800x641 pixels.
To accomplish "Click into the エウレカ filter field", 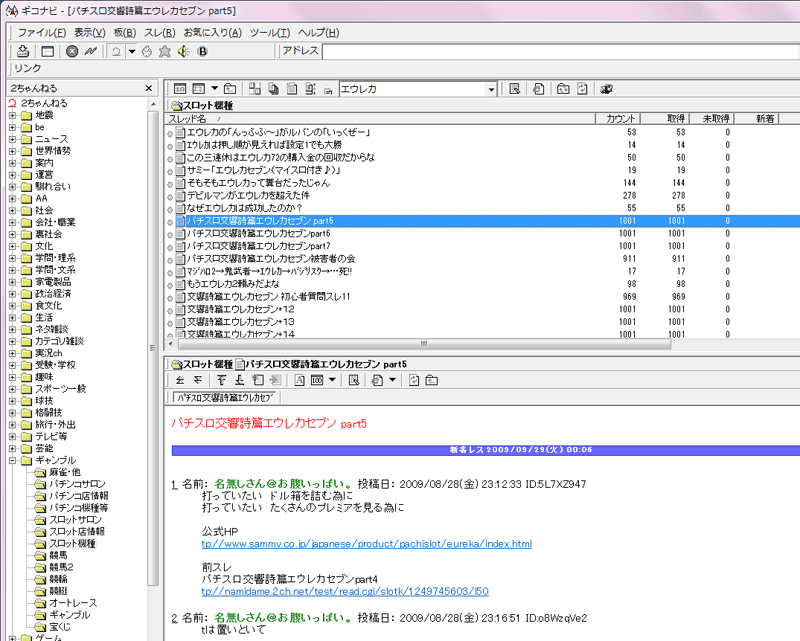I will tap(413, 89).
